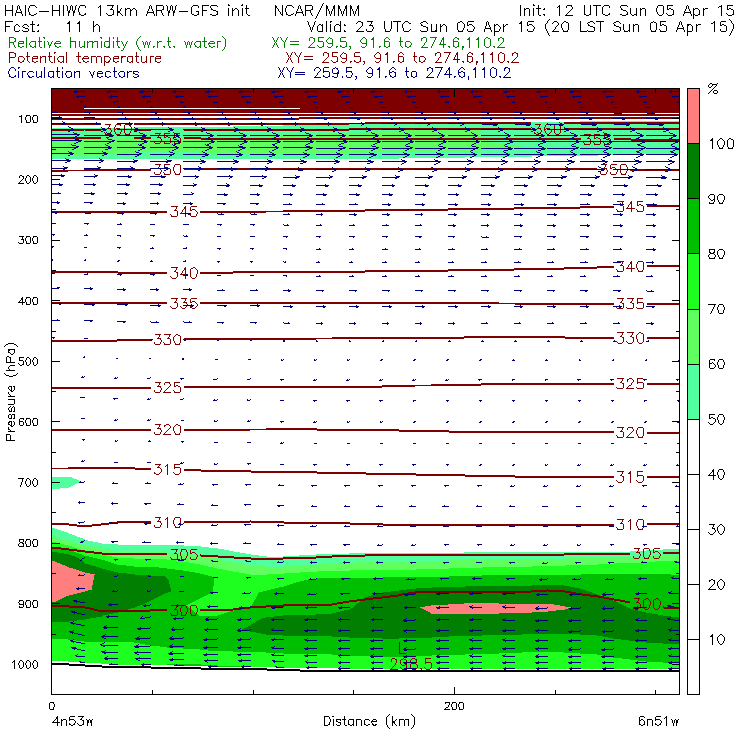Select the 60–70% light green colorbar segment
The height and width of the screenshot is (740, 740).
pos(693,336)
